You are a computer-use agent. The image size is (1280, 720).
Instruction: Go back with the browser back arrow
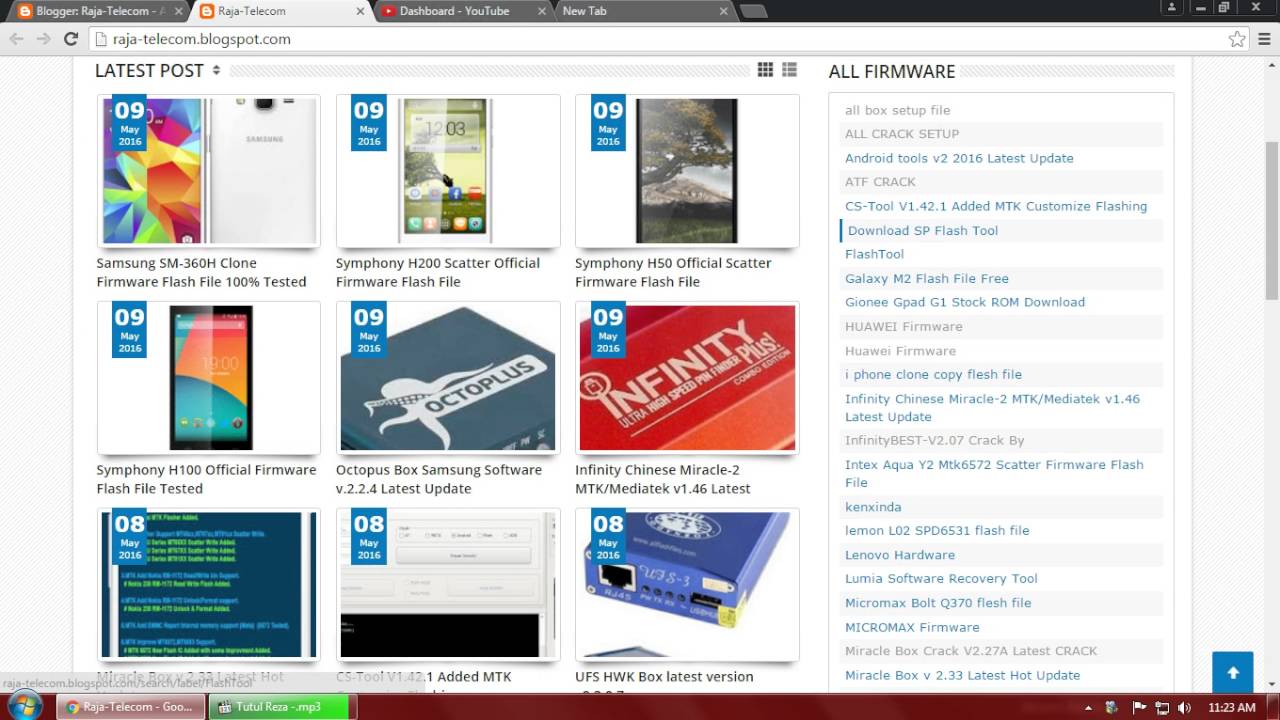(16, 39)
